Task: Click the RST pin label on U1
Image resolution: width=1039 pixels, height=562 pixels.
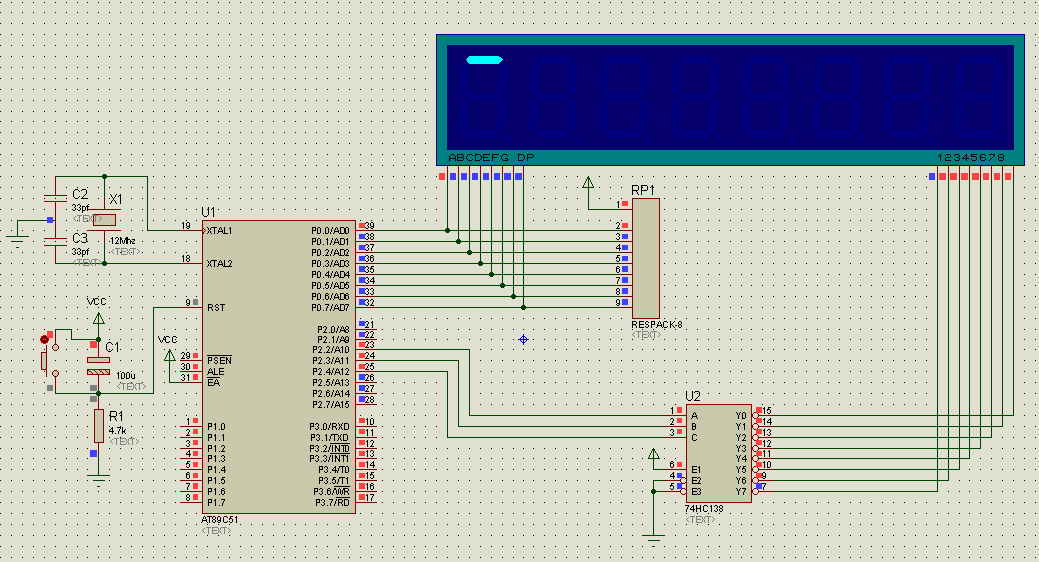Action: tap(216, 308)
